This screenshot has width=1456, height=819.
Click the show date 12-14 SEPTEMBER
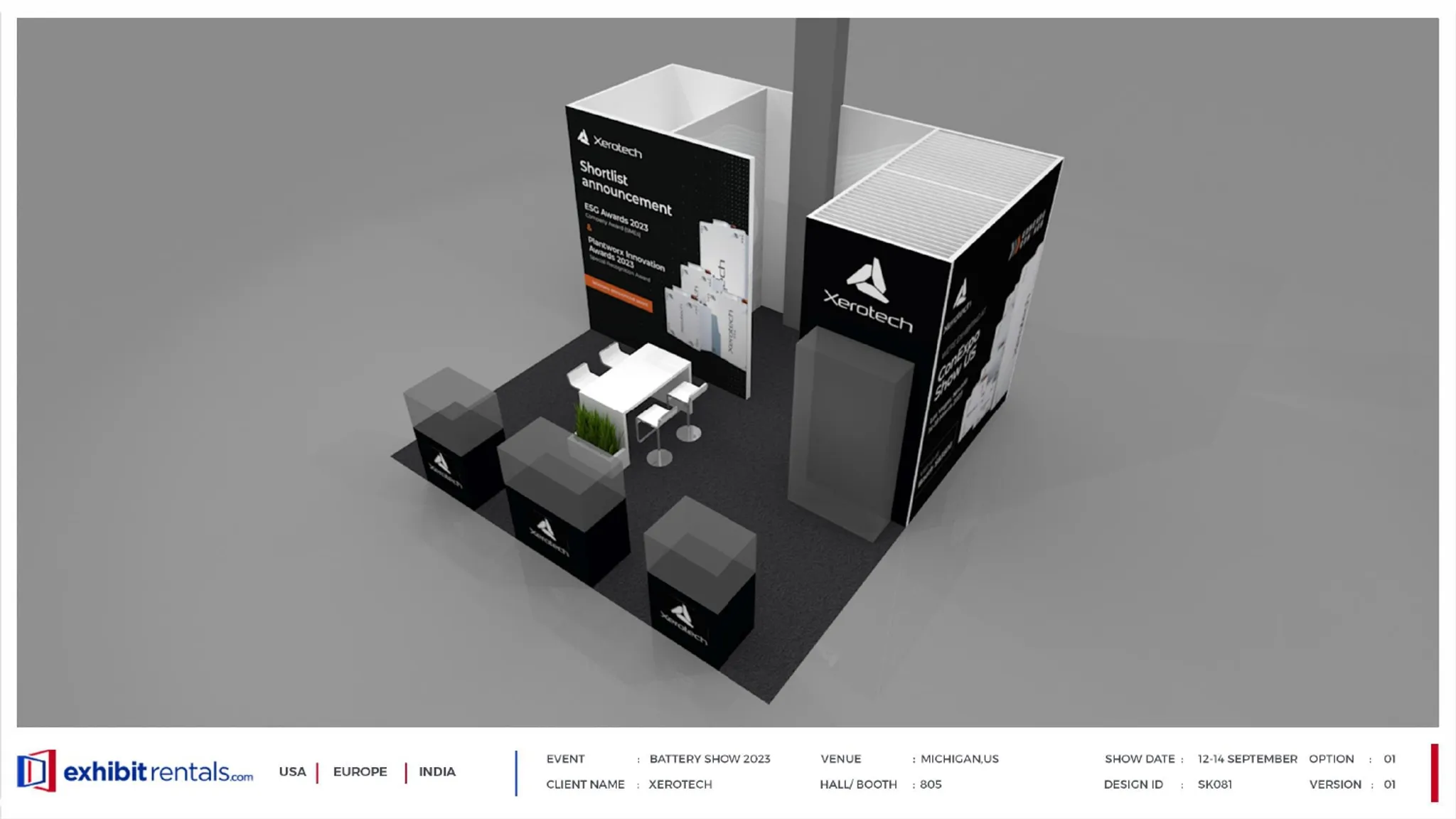1247,759
